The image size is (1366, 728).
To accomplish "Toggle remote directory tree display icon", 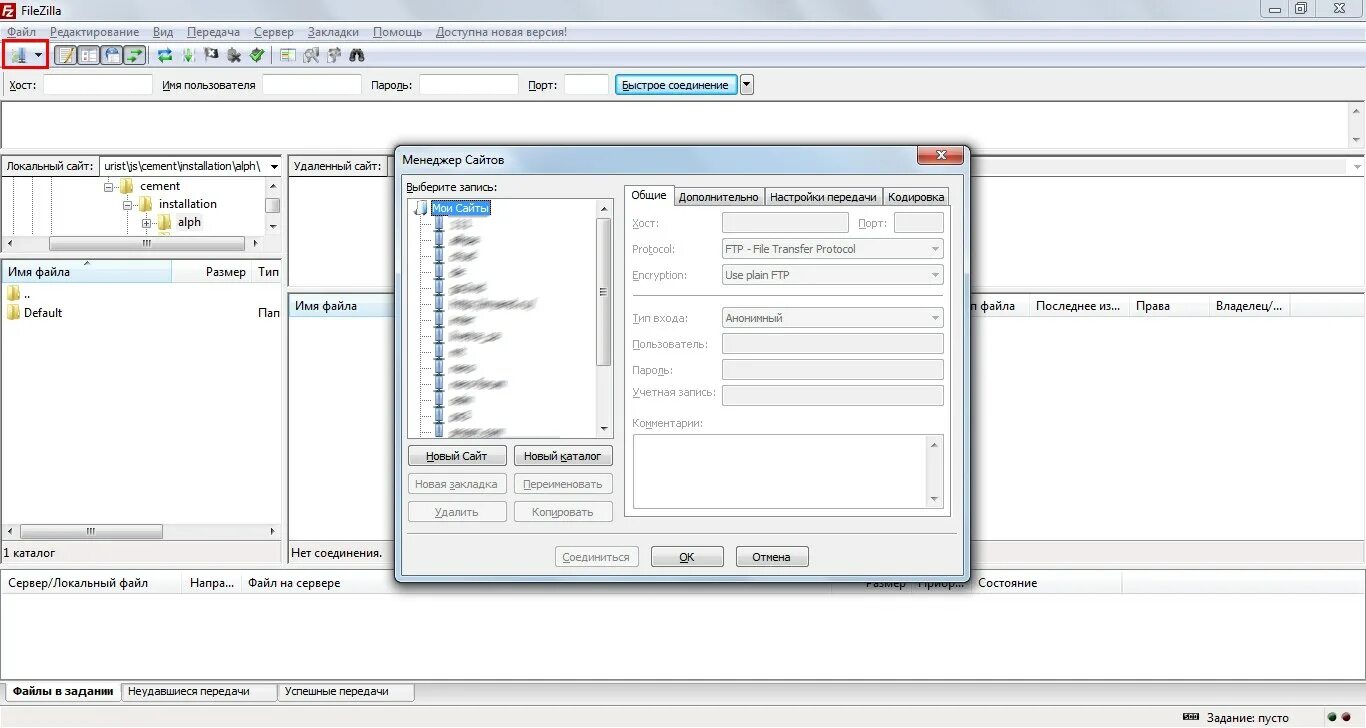I will pyautogui.click(x=111, y=55).
